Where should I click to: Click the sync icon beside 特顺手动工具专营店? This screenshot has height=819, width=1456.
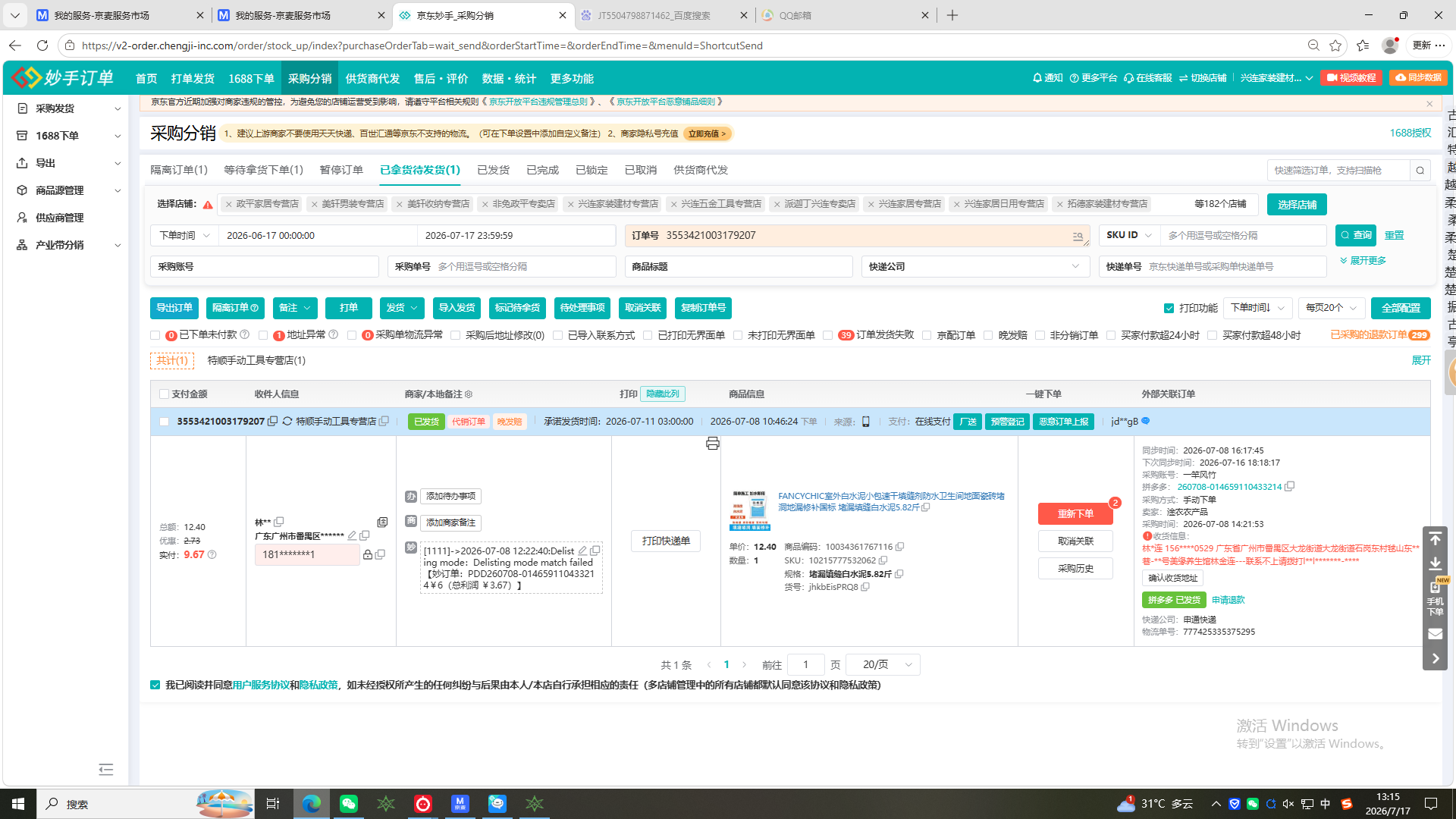pos(287,422)
